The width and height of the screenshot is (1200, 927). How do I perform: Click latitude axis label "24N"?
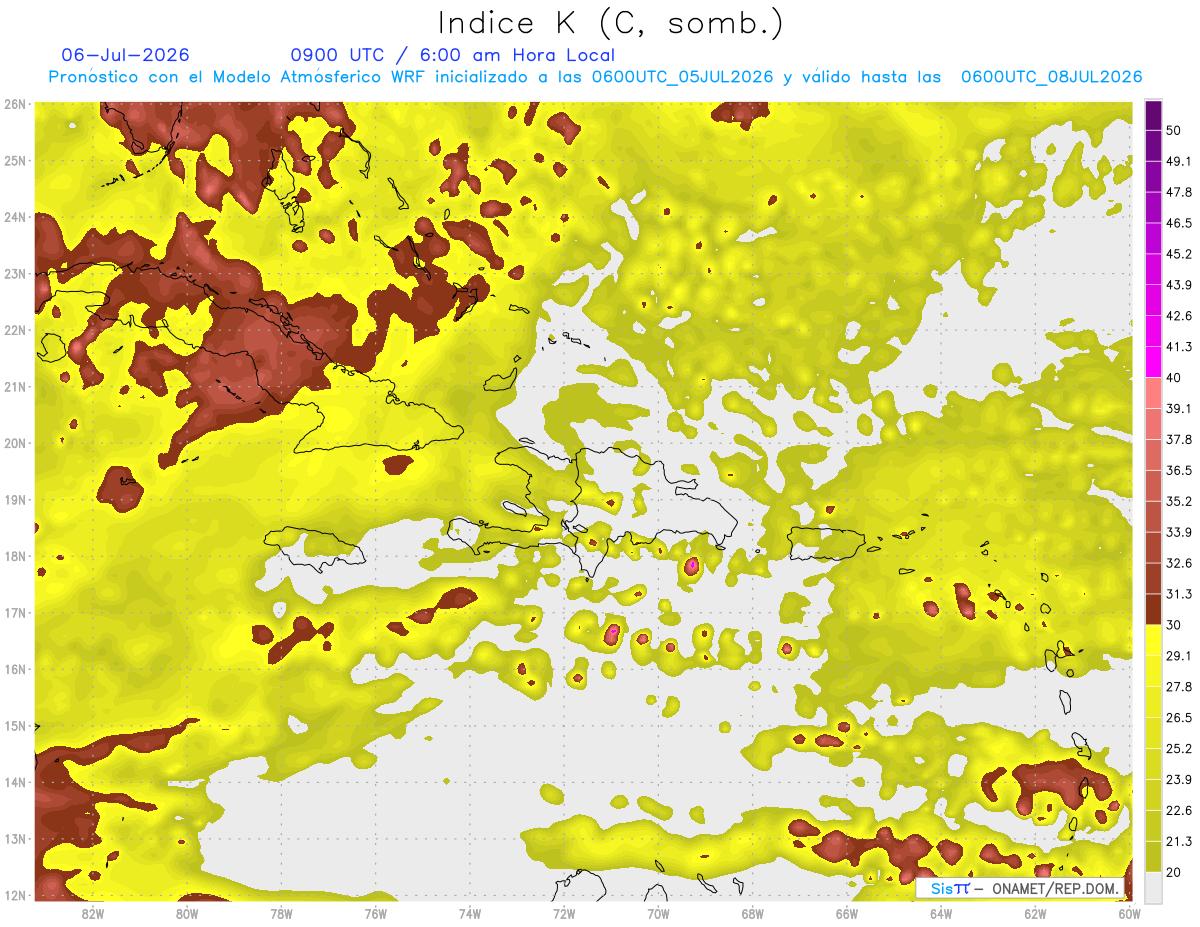coord(15,217)
